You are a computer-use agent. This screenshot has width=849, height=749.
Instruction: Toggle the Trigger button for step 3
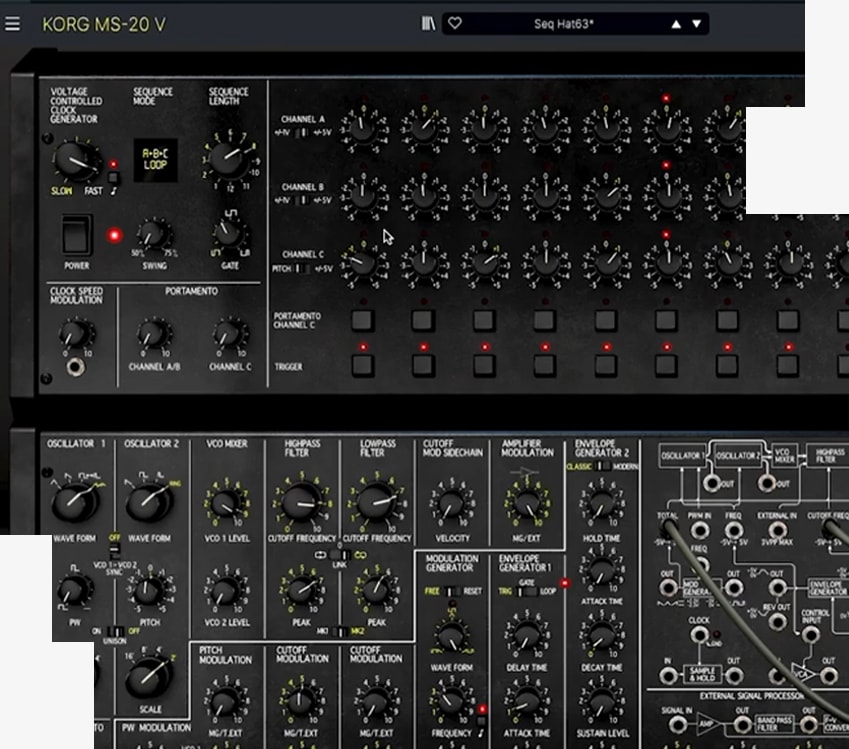[x=484, y=365]
